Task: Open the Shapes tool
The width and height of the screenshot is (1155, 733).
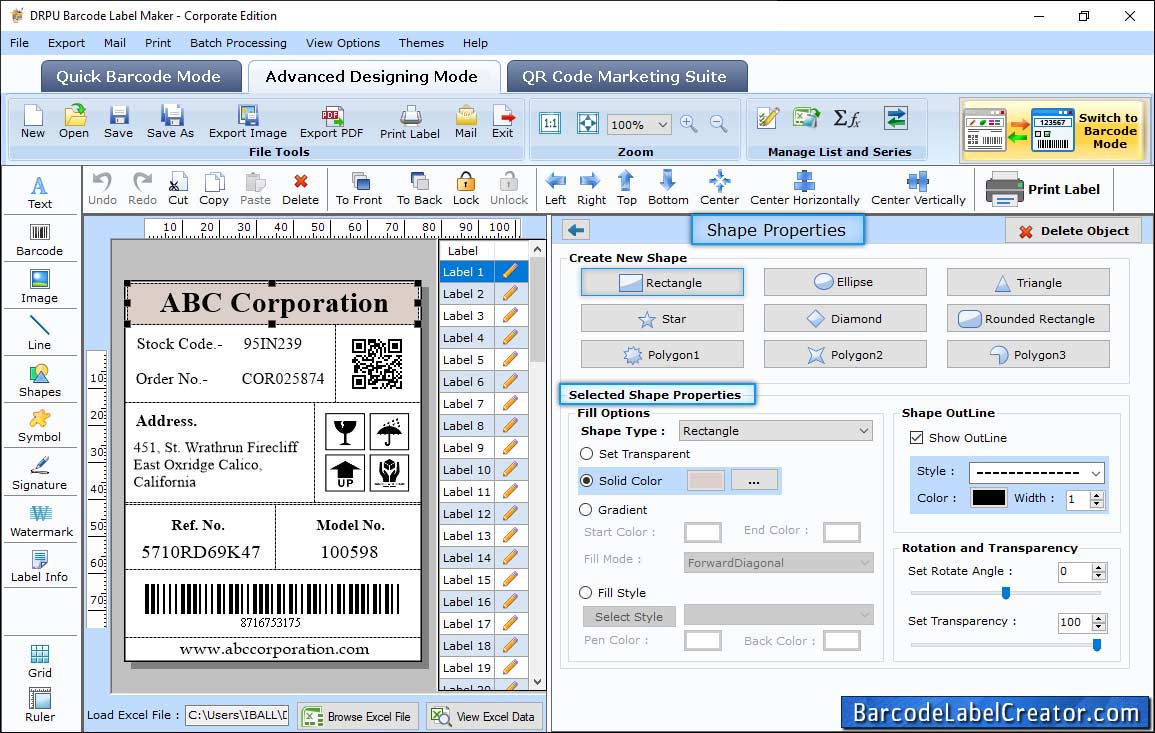Action: point(40,380)
